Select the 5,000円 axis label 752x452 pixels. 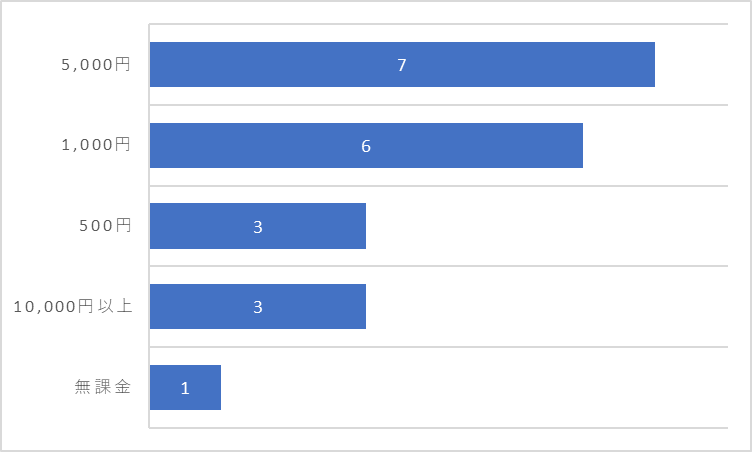tap(96, 64)
